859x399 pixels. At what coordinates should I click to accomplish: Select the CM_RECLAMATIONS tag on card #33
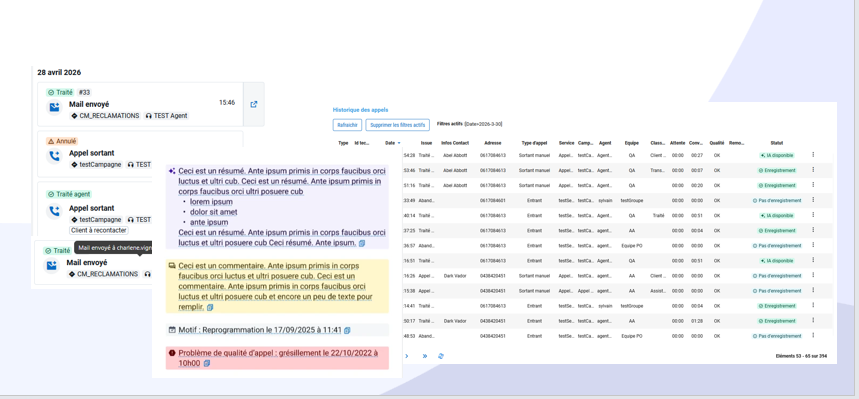(105, 116)
